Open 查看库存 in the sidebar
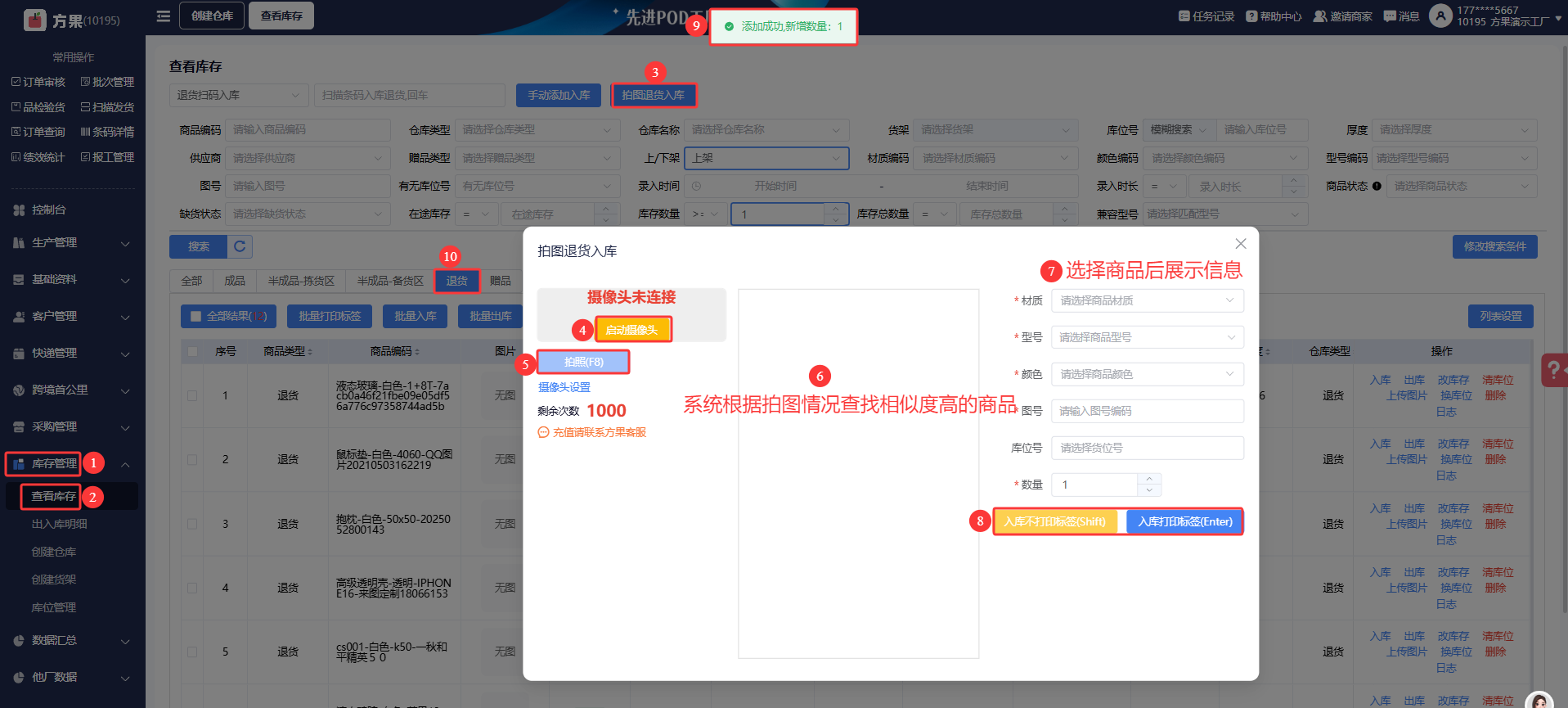This screenshot has width=1568, height=708. pyautogui.click(x=53, y=496)
